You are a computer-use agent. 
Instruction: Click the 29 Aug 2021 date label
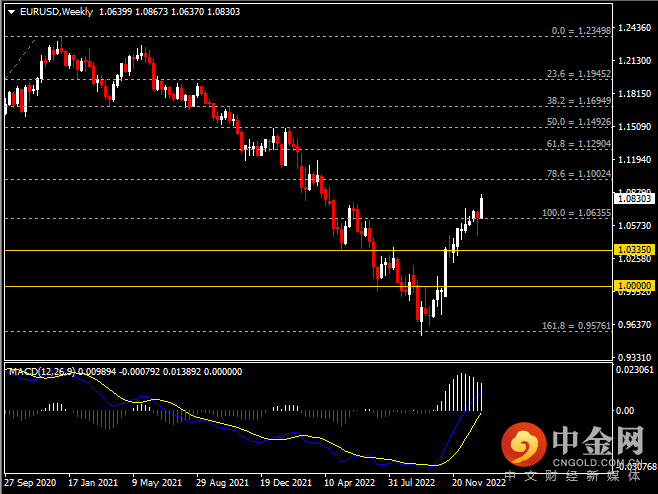point(222,483)
